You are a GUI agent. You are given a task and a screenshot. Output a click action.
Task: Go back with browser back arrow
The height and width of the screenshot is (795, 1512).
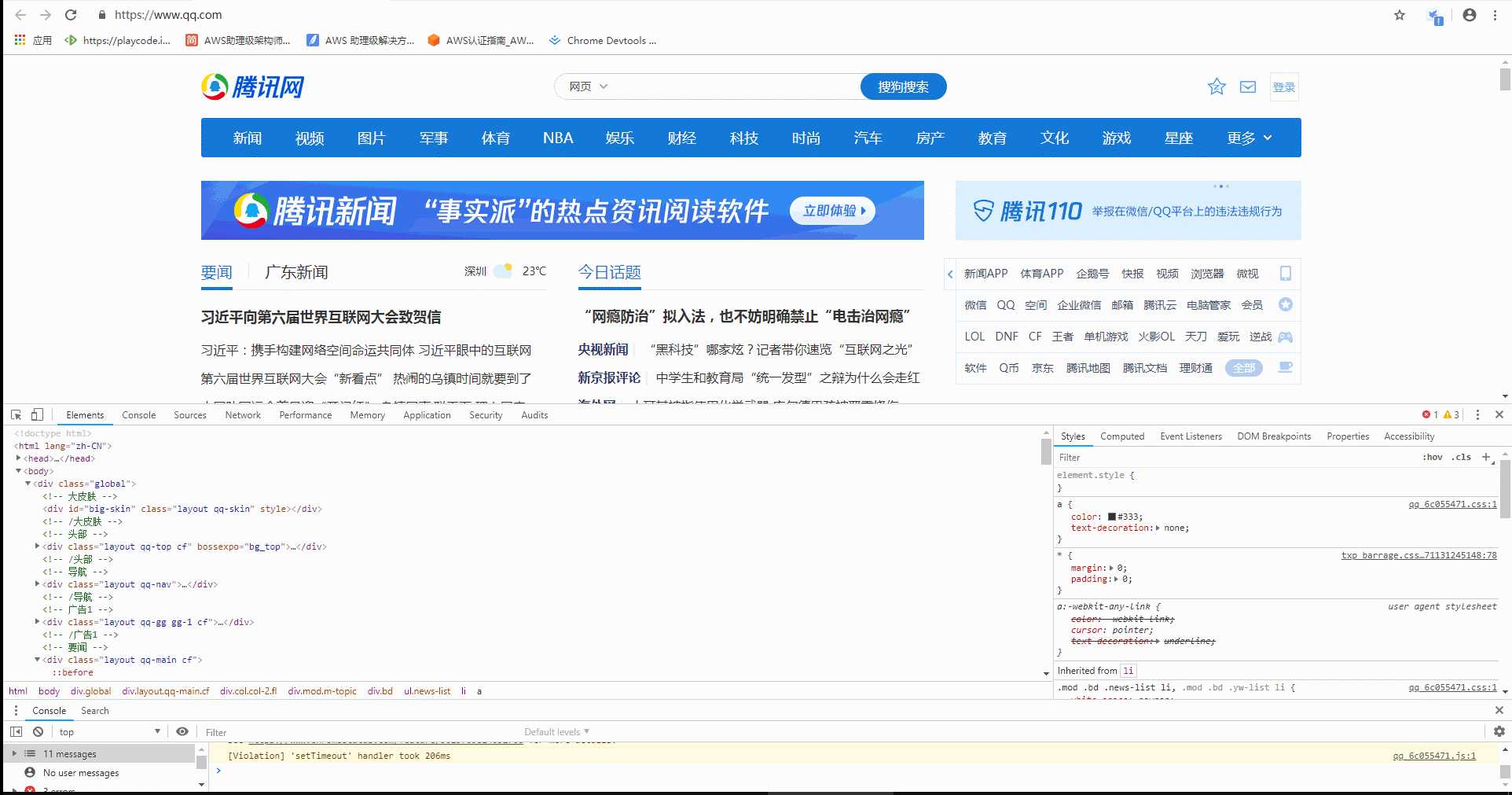coord(20,15)
